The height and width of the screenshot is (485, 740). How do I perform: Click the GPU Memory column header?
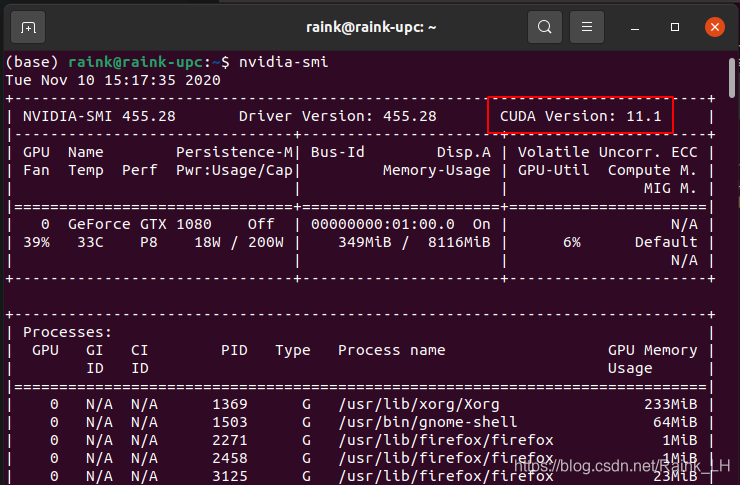(652, 350)
